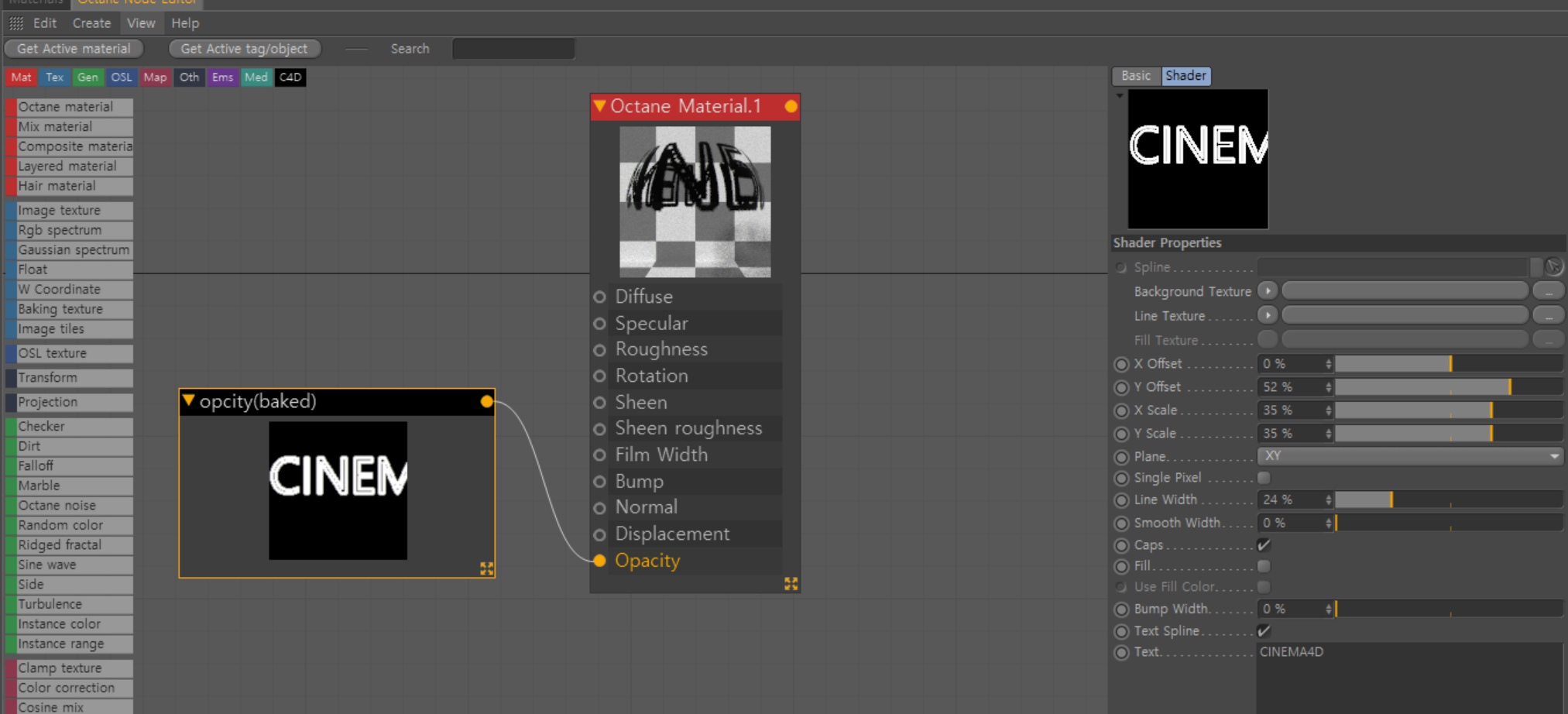Switch to the Shader tab
The height and width of the screenshot is (714, 1568).
1185,76
